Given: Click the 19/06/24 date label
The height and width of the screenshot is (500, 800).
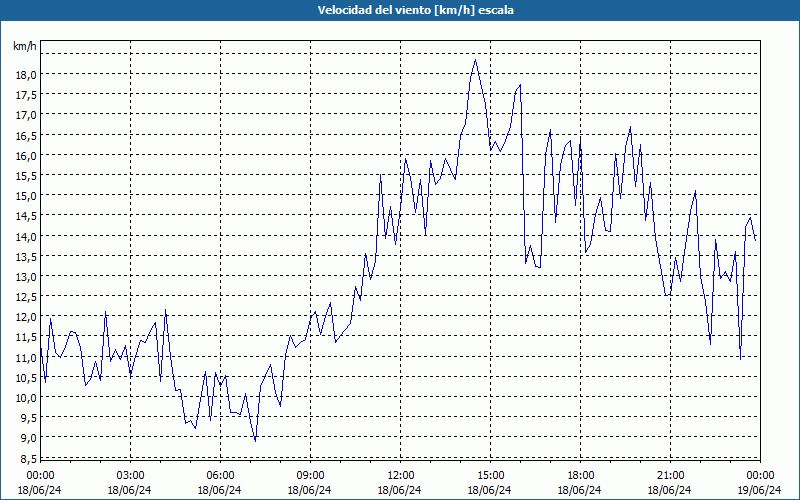Looking at the screenshot, I should (x=759, y=490).
